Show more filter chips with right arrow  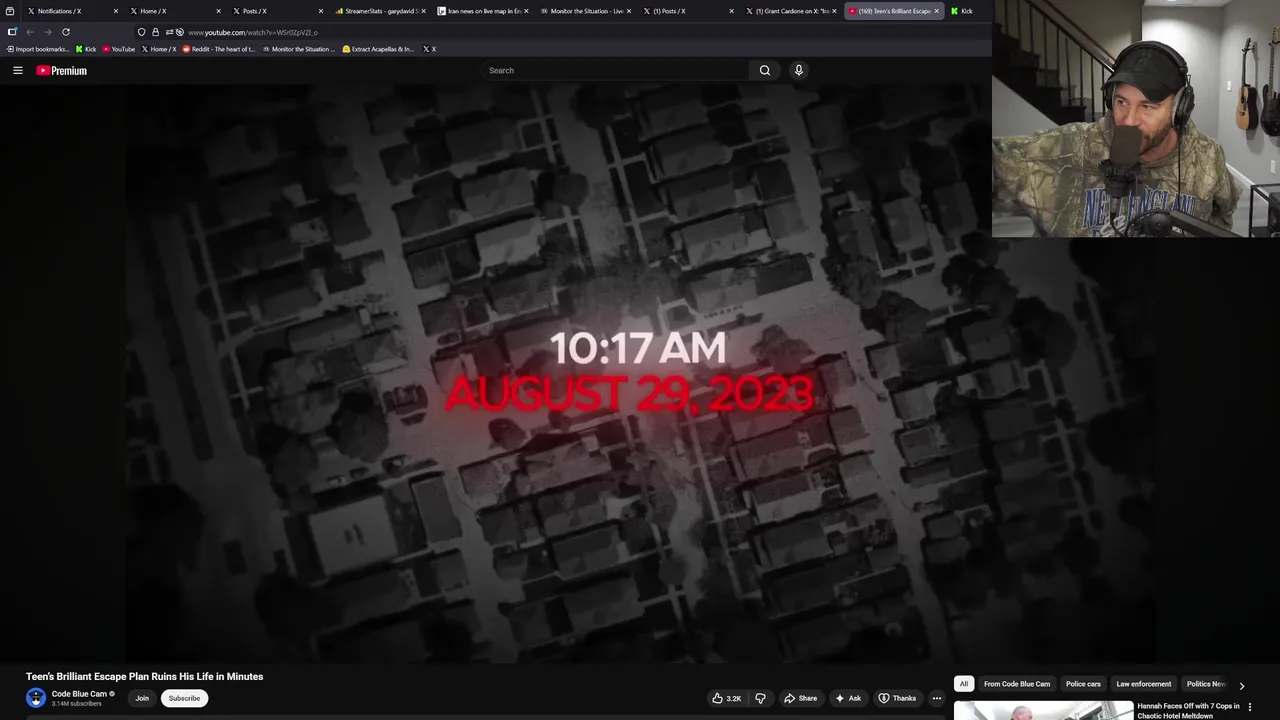coord(1242,685)
